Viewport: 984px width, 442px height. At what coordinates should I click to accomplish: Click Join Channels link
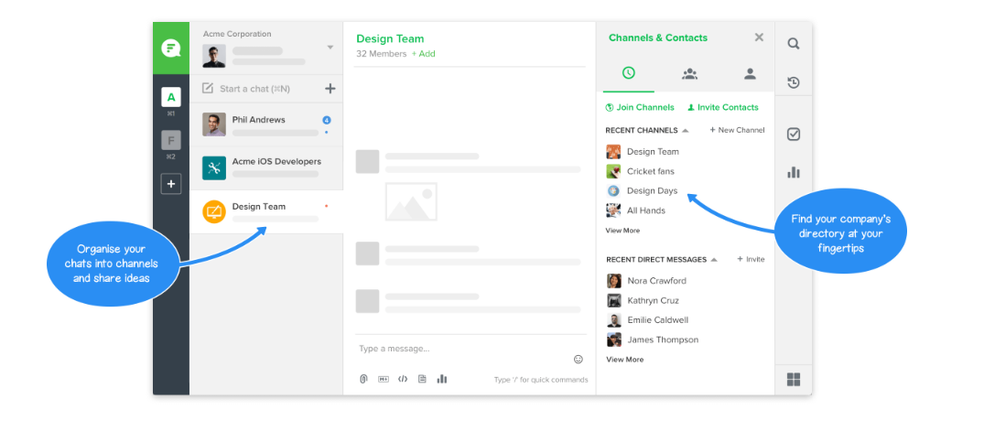coord(639,107)
